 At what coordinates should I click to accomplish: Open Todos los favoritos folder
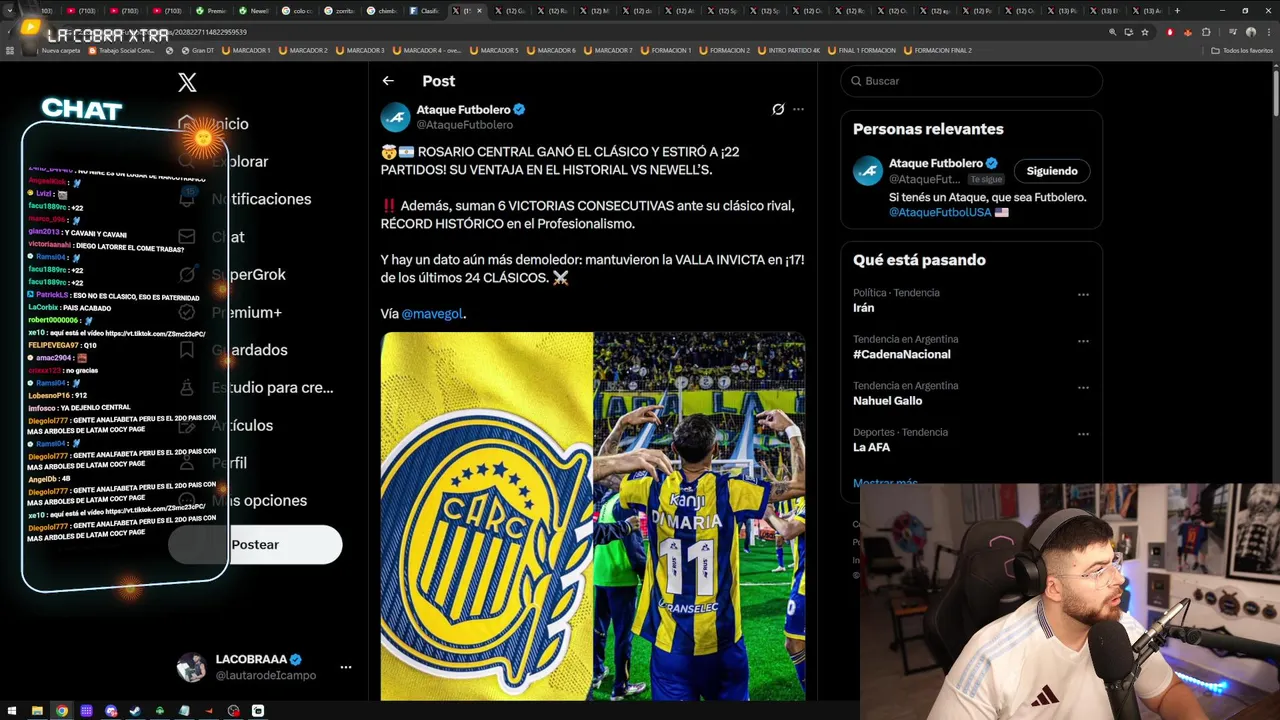(x=1243, y=50)
